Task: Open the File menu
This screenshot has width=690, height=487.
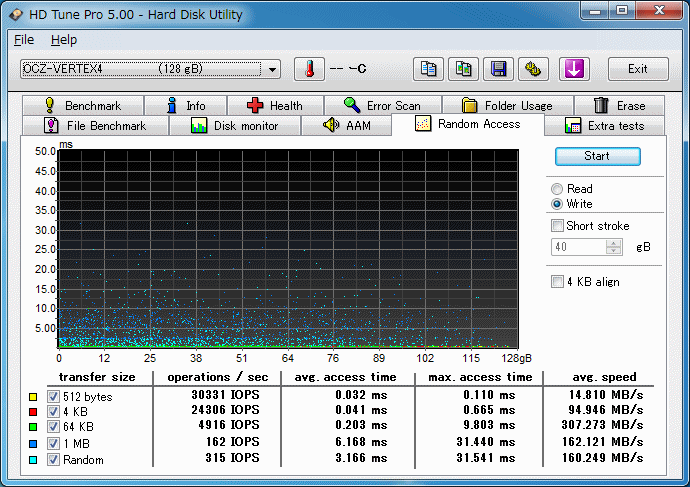Action: pos(24,40)
